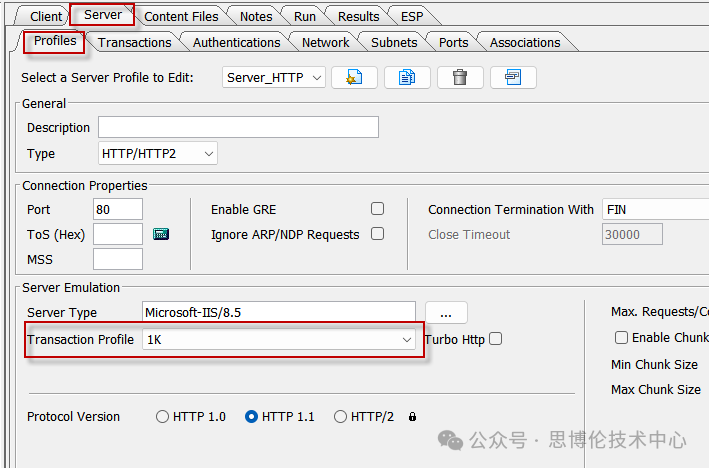
Task: Toggle Ignore ARP/NDP Requests checkbox
Action: click(377, 234)
